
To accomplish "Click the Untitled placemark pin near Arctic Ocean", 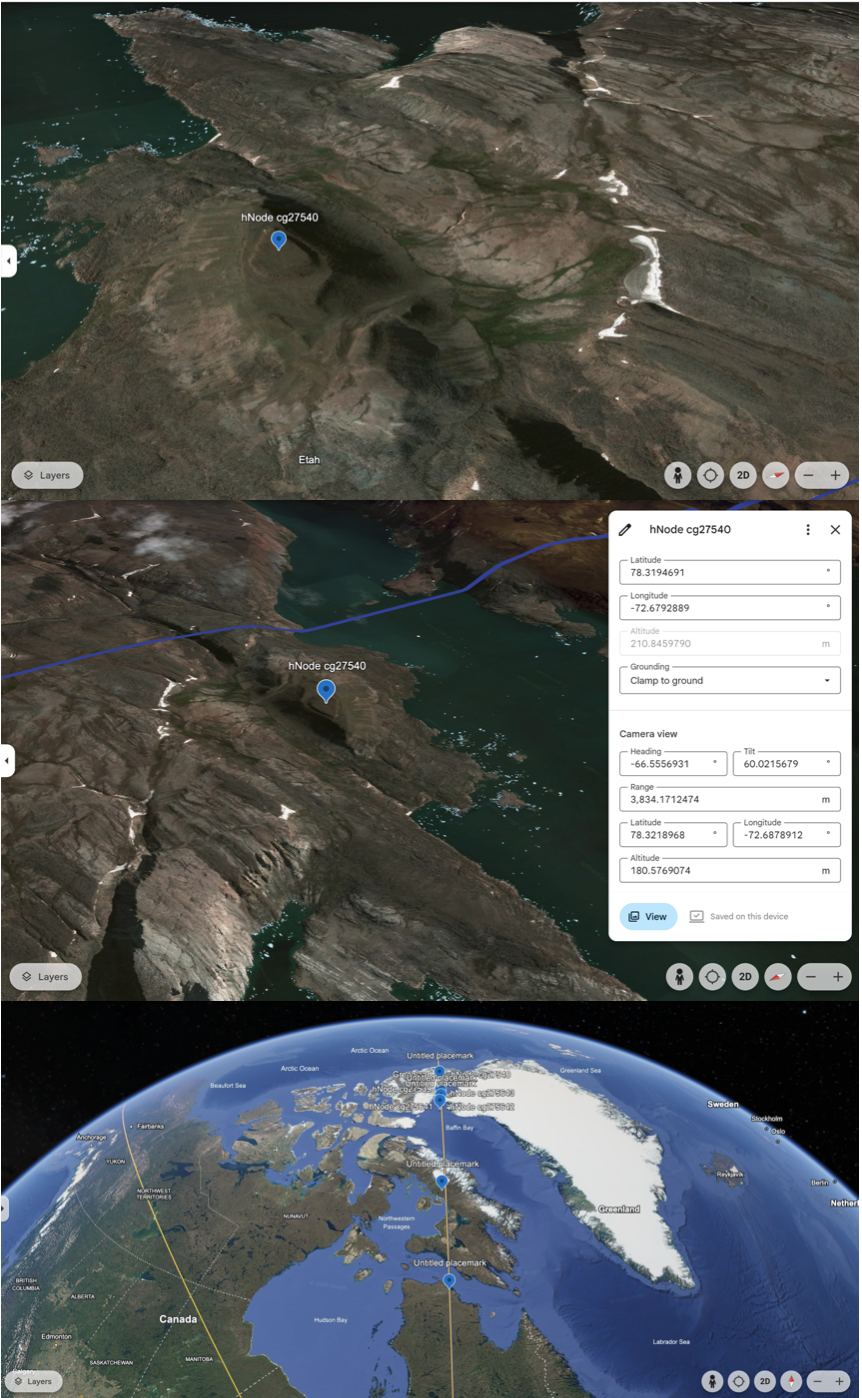I will pyautogui.click(x=439, y=1071).
